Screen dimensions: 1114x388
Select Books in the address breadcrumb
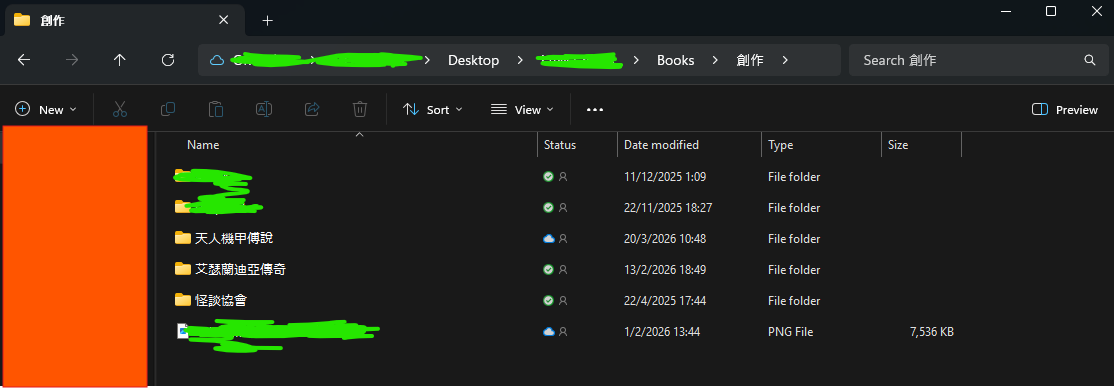(x=676, y=60)
